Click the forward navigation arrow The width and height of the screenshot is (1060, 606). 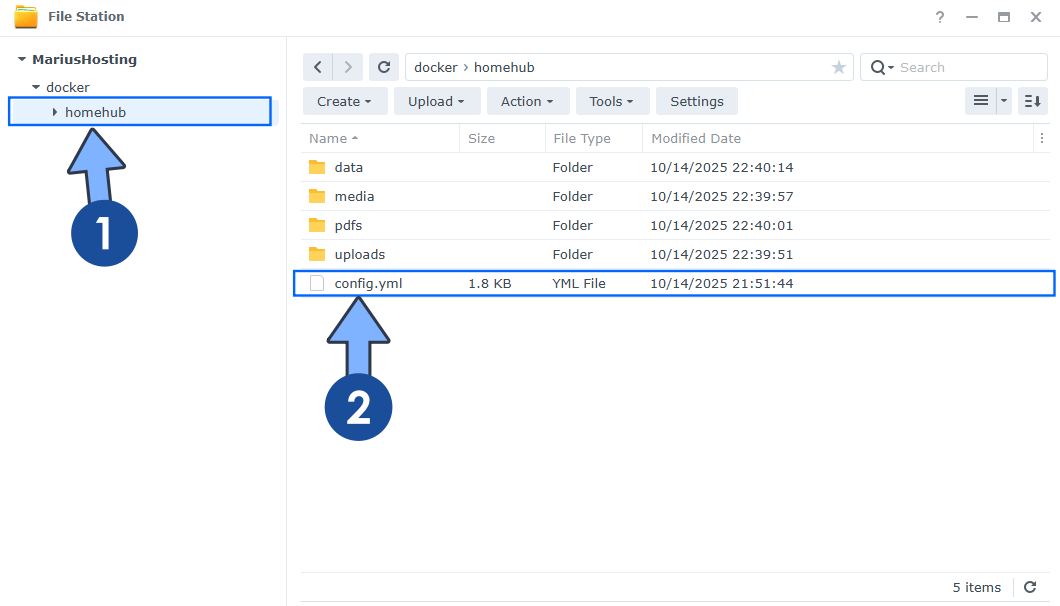[x=347, y=67]
